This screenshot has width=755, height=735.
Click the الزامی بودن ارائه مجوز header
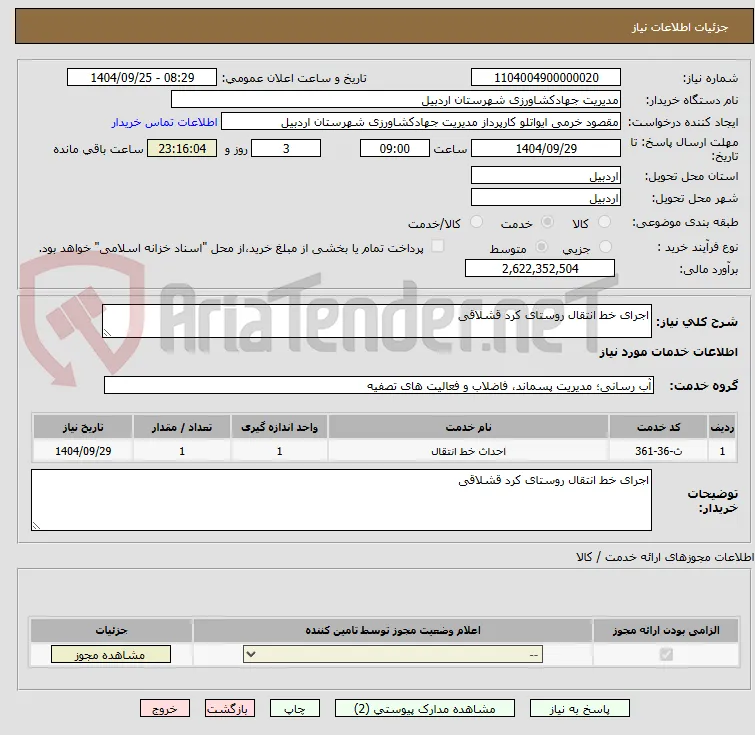click(666, 630)
